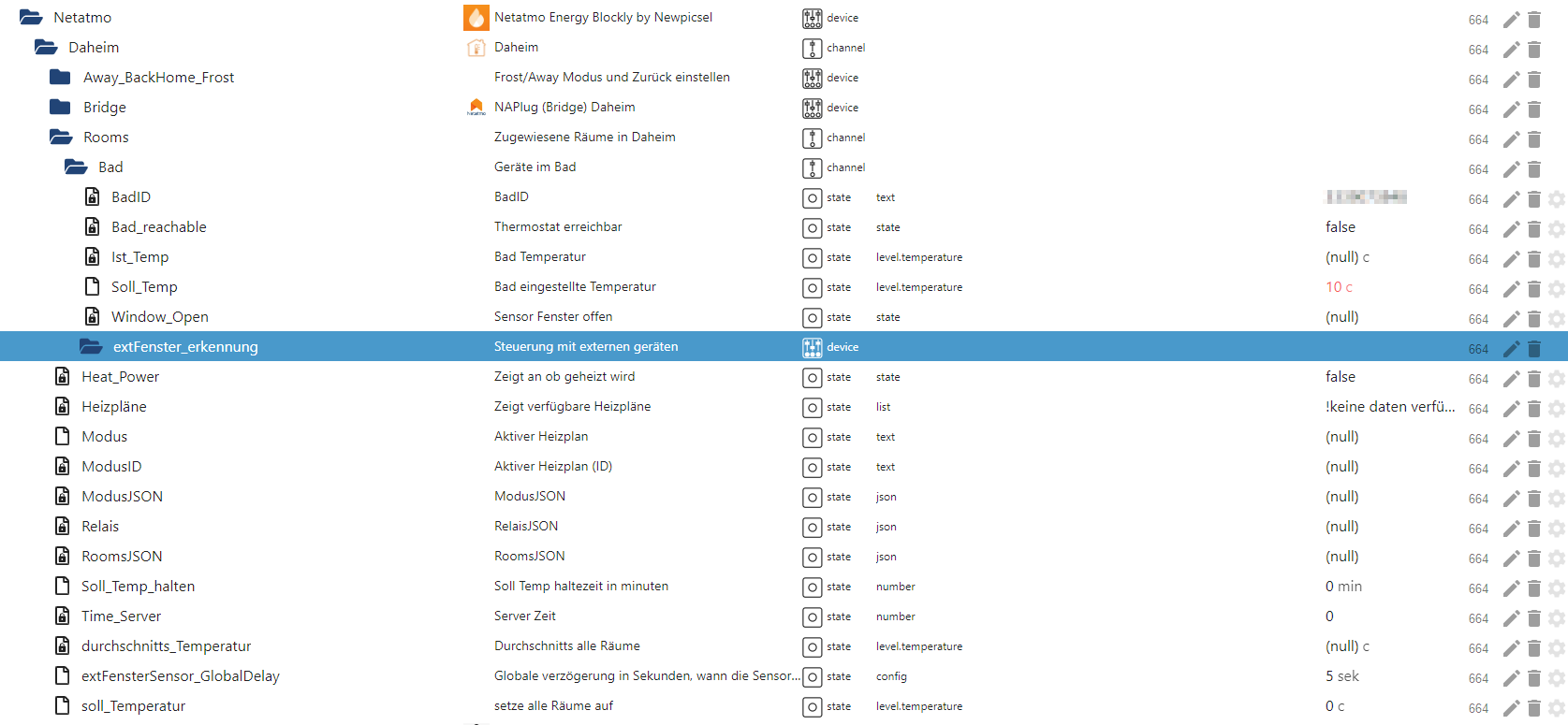
Task: Edit the Bridge device via pencil icon
Action: (x=1511, y=109)
